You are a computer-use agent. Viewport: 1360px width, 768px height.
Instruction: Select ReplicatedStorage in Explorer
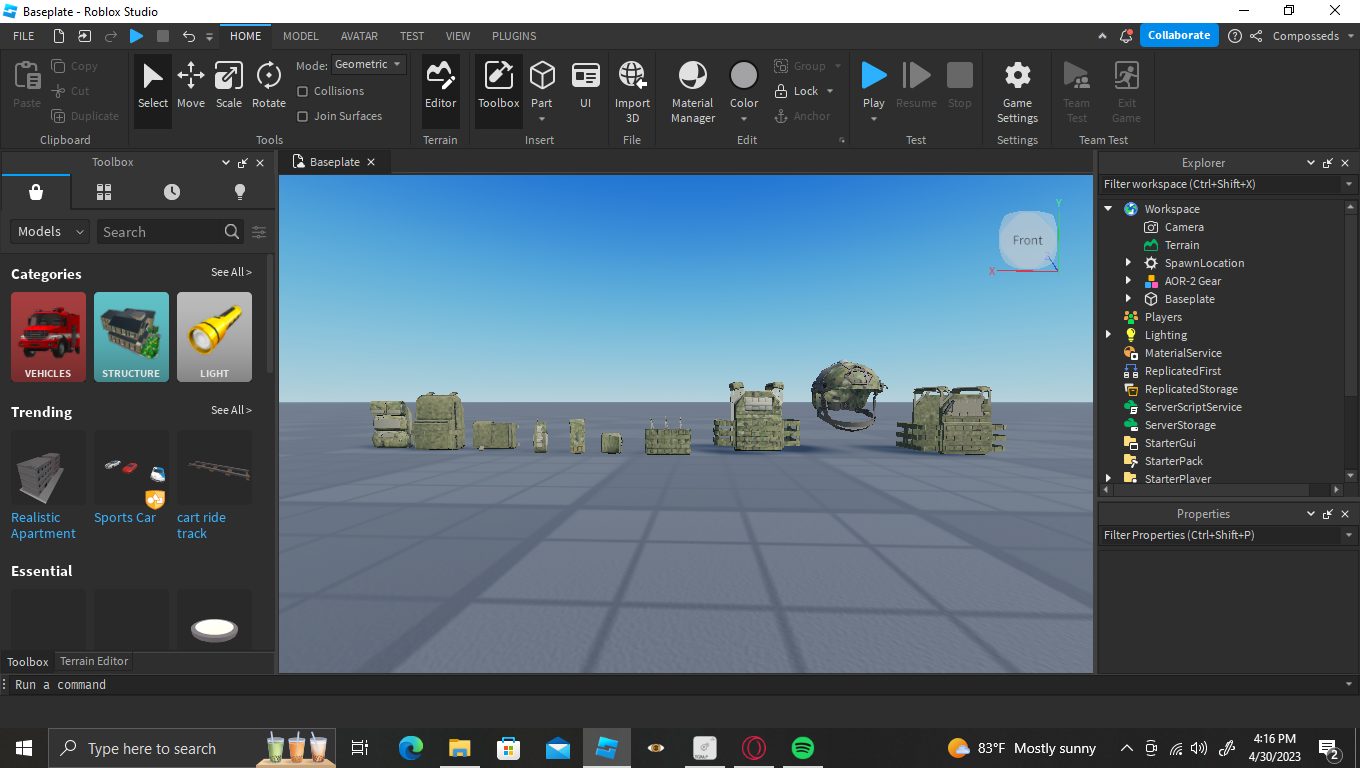[x=1191, y=389]
